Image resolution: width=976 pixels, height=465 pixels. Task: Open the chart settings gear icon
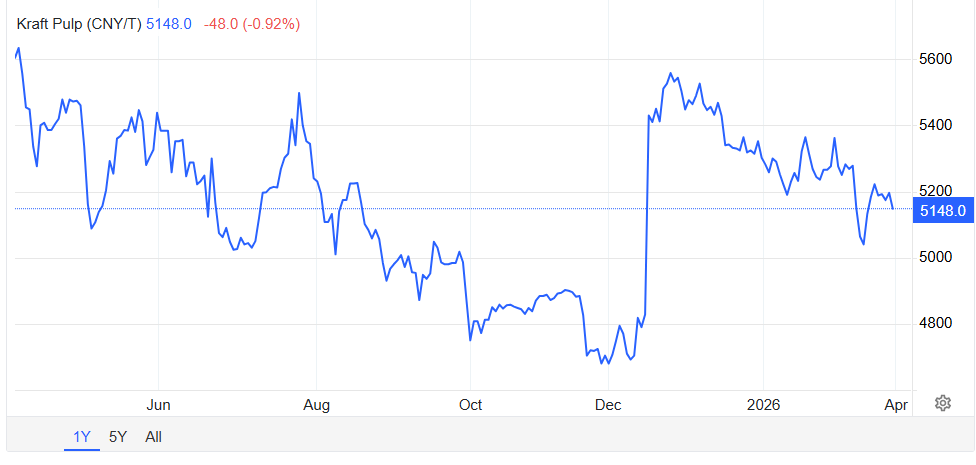[942, 403]
